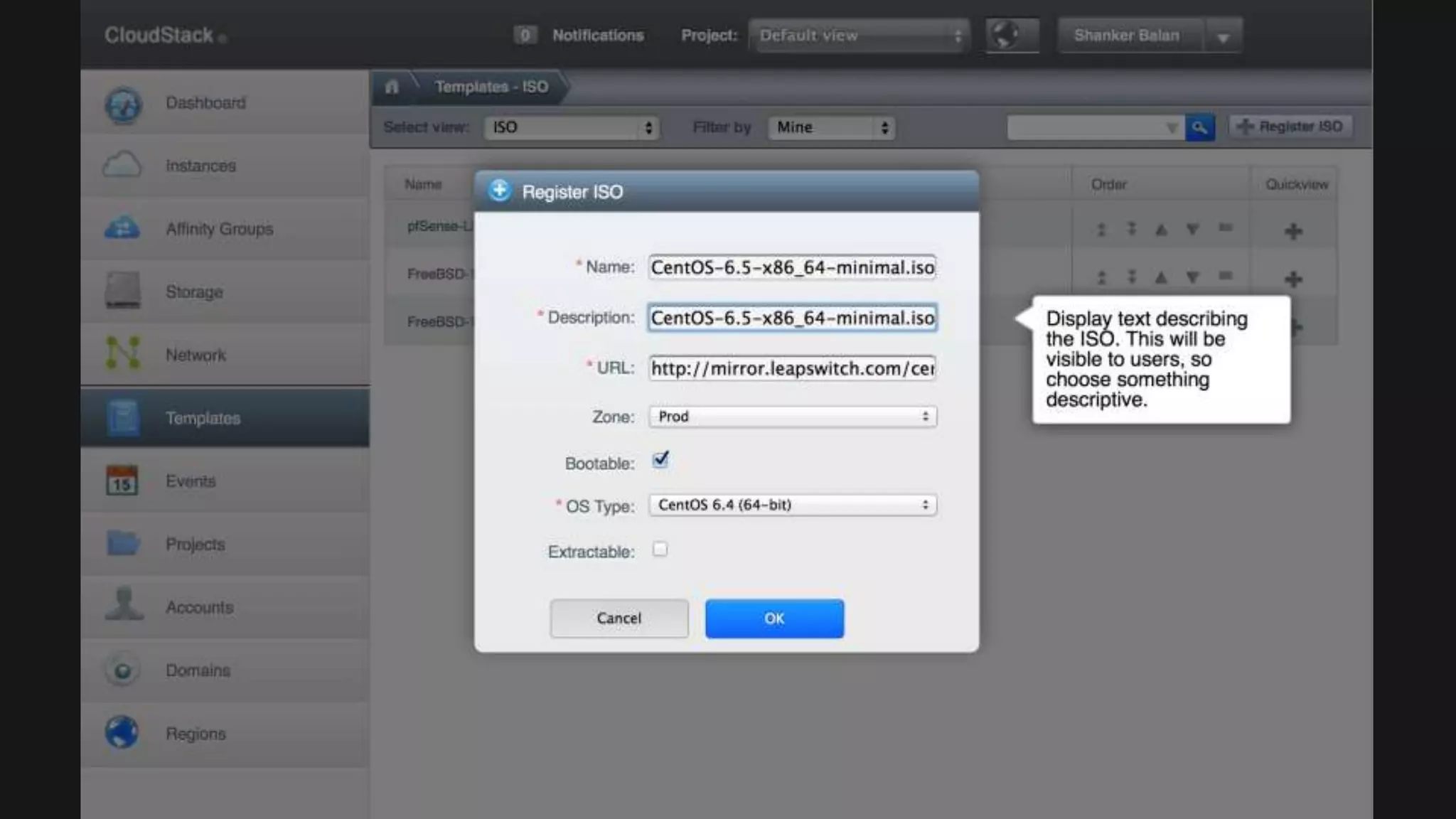This screenshot has width=1456, height=819.
Task: Click into the URL input field
Action: pos(792,368)
